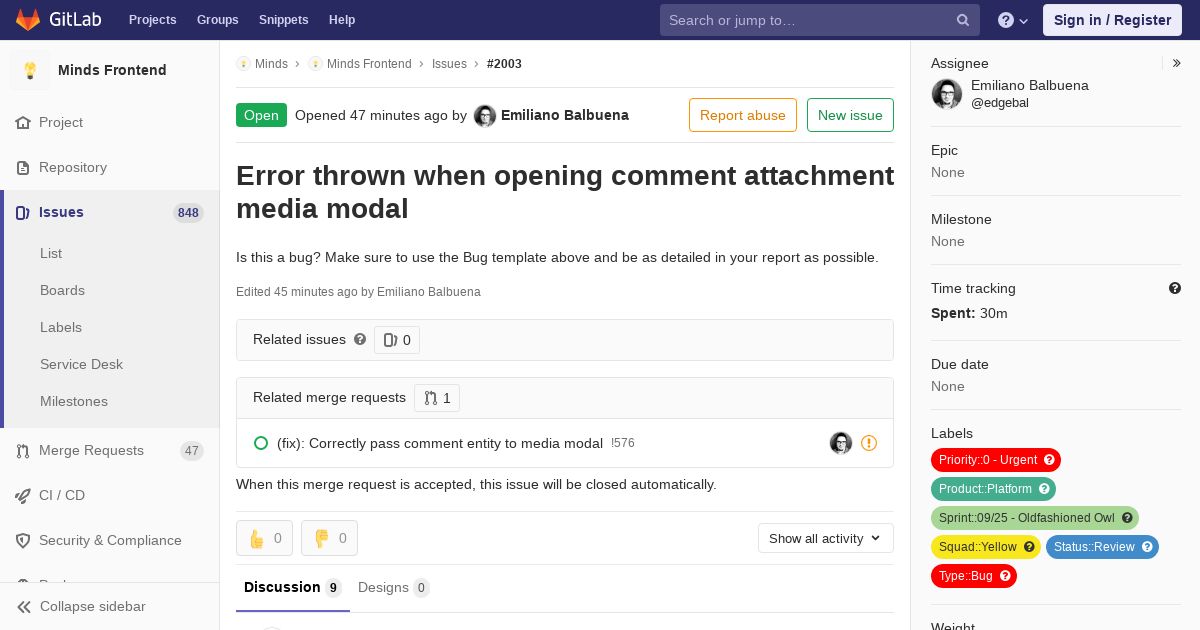Click the CI / CD rocket icon
This screenshot has width=1200, height=630.
point(23,495)
